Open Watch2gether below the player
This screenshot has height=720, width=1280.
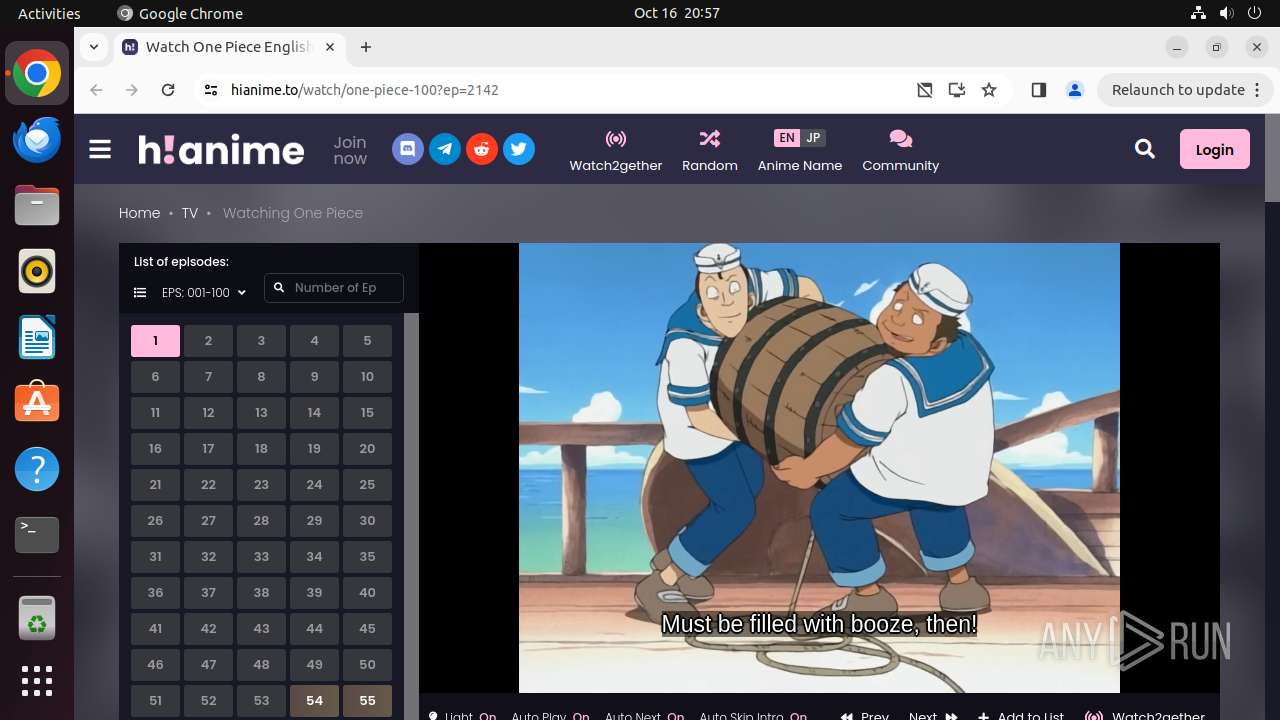pyautogui.click(x=1146, y=716)
